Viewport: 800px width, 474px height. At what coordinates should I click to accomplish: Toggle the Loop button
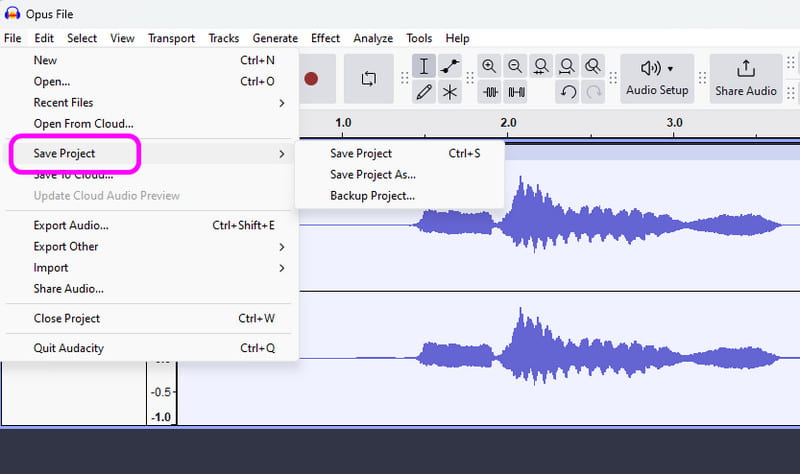point(369,79)
